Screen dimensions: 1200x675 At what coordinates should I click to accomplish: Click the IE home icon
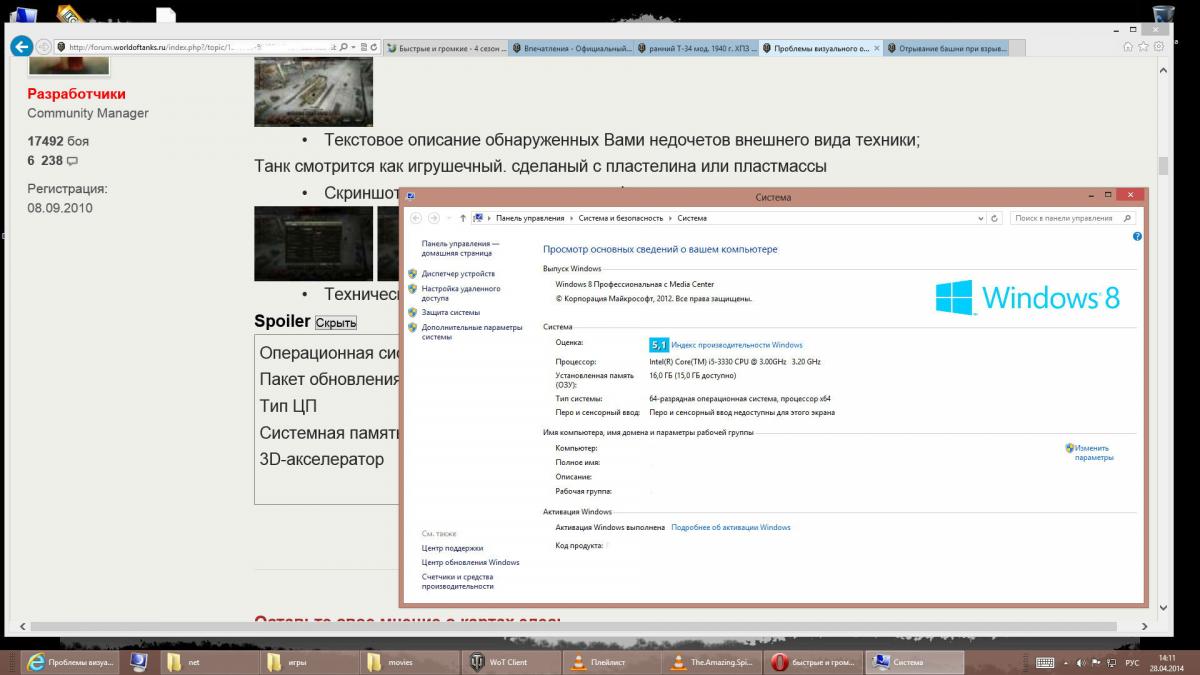(1128, 47)
